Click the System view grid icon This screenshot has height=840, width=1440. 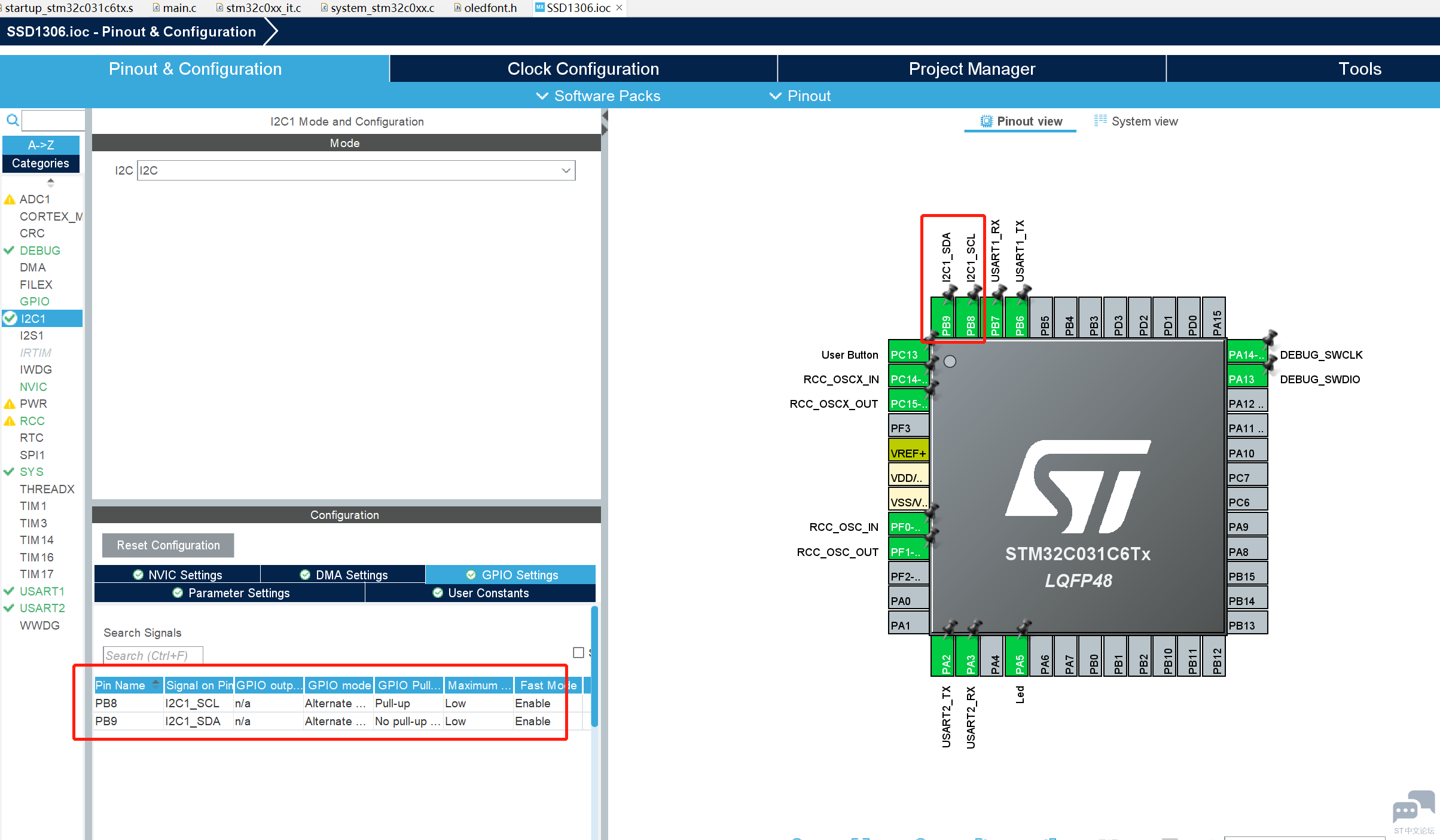coord(1100,121)
